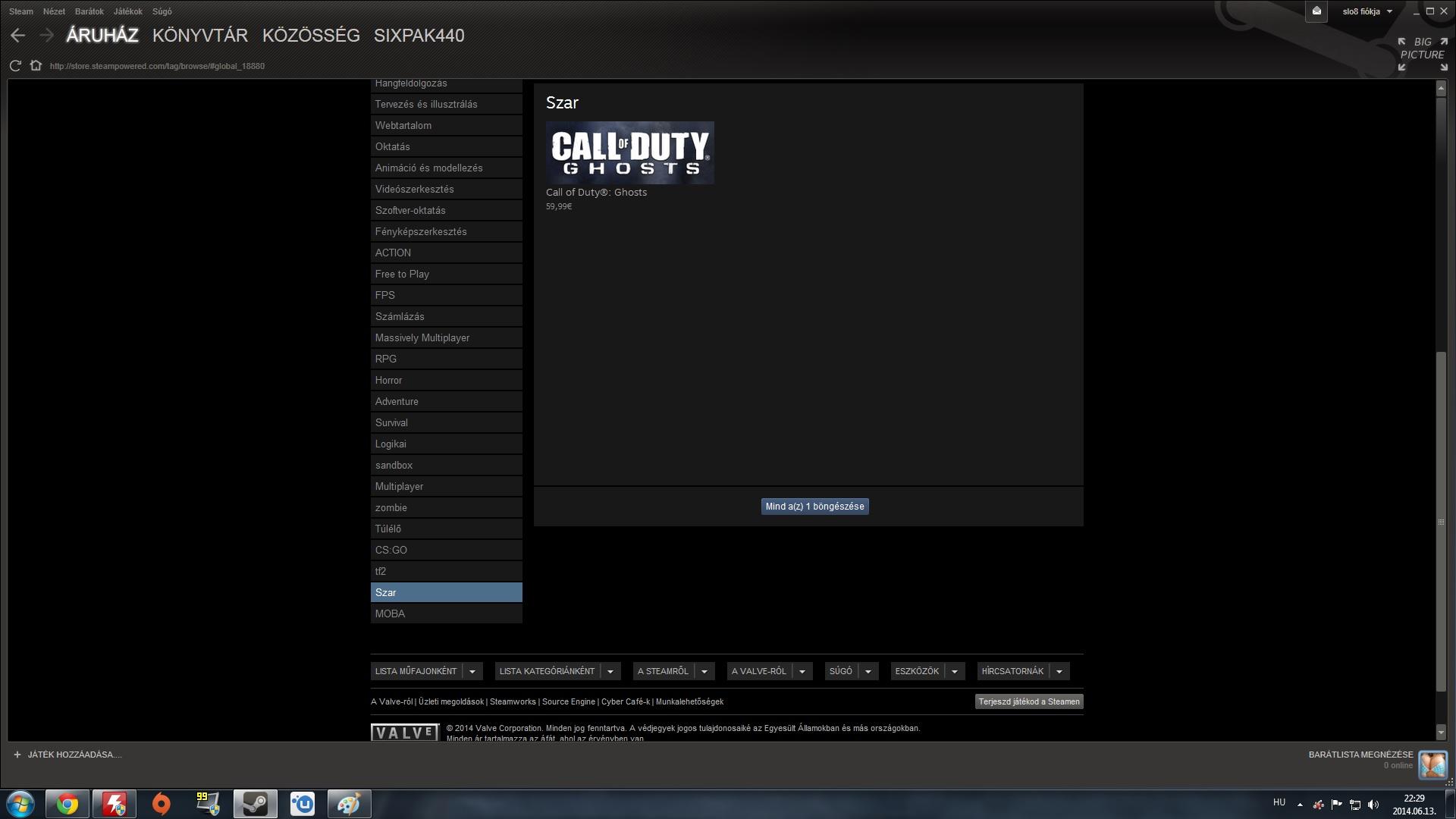Open Cyber Café-k footer link
Image resolution: width=1456 pixels, height=819 pixels.
pyautogui.click(x=626, y=702)
